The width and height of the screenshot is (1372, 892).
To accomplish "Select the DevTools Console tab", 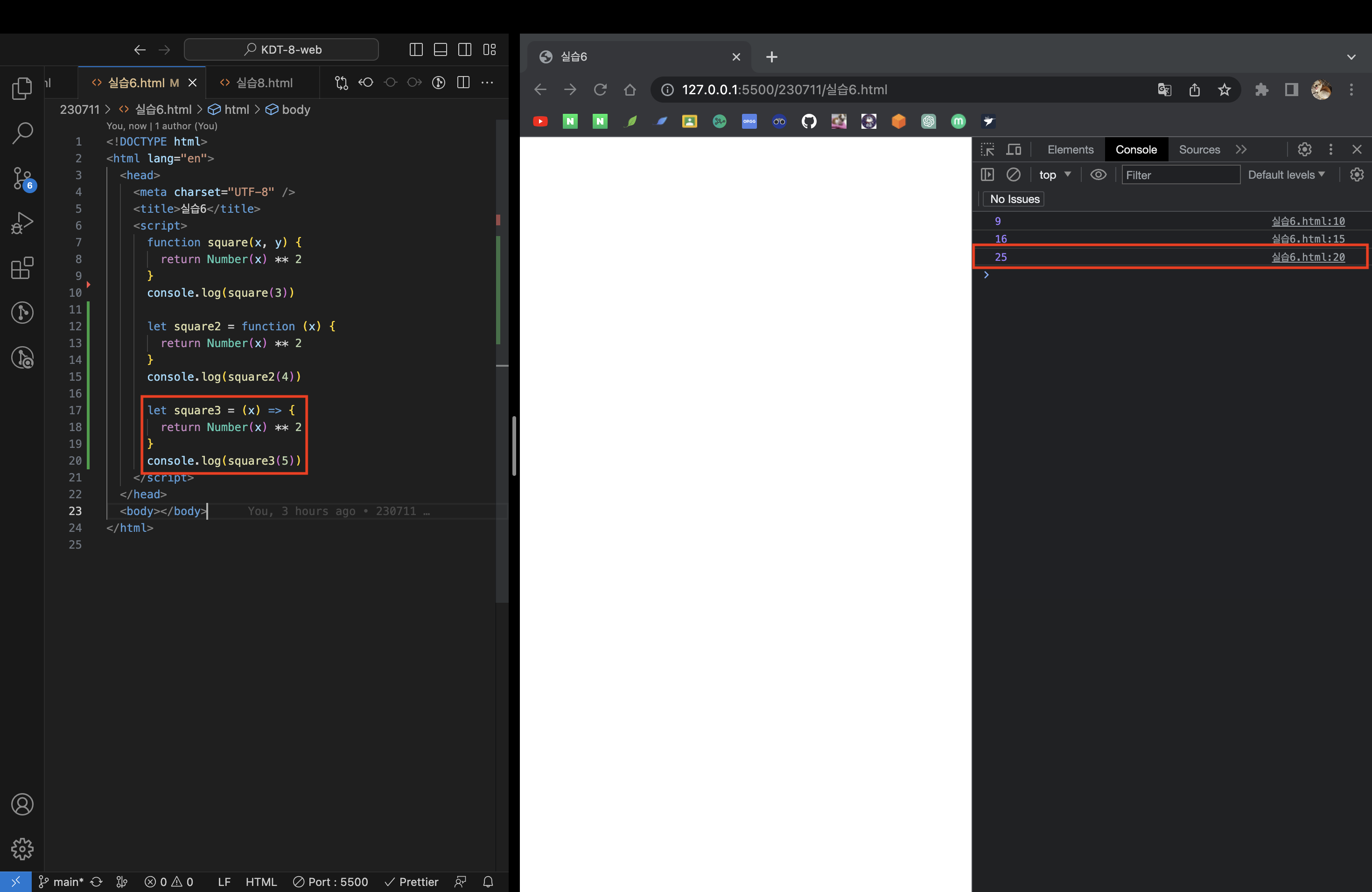I will pyautogui.click(x=1136, y=149).
